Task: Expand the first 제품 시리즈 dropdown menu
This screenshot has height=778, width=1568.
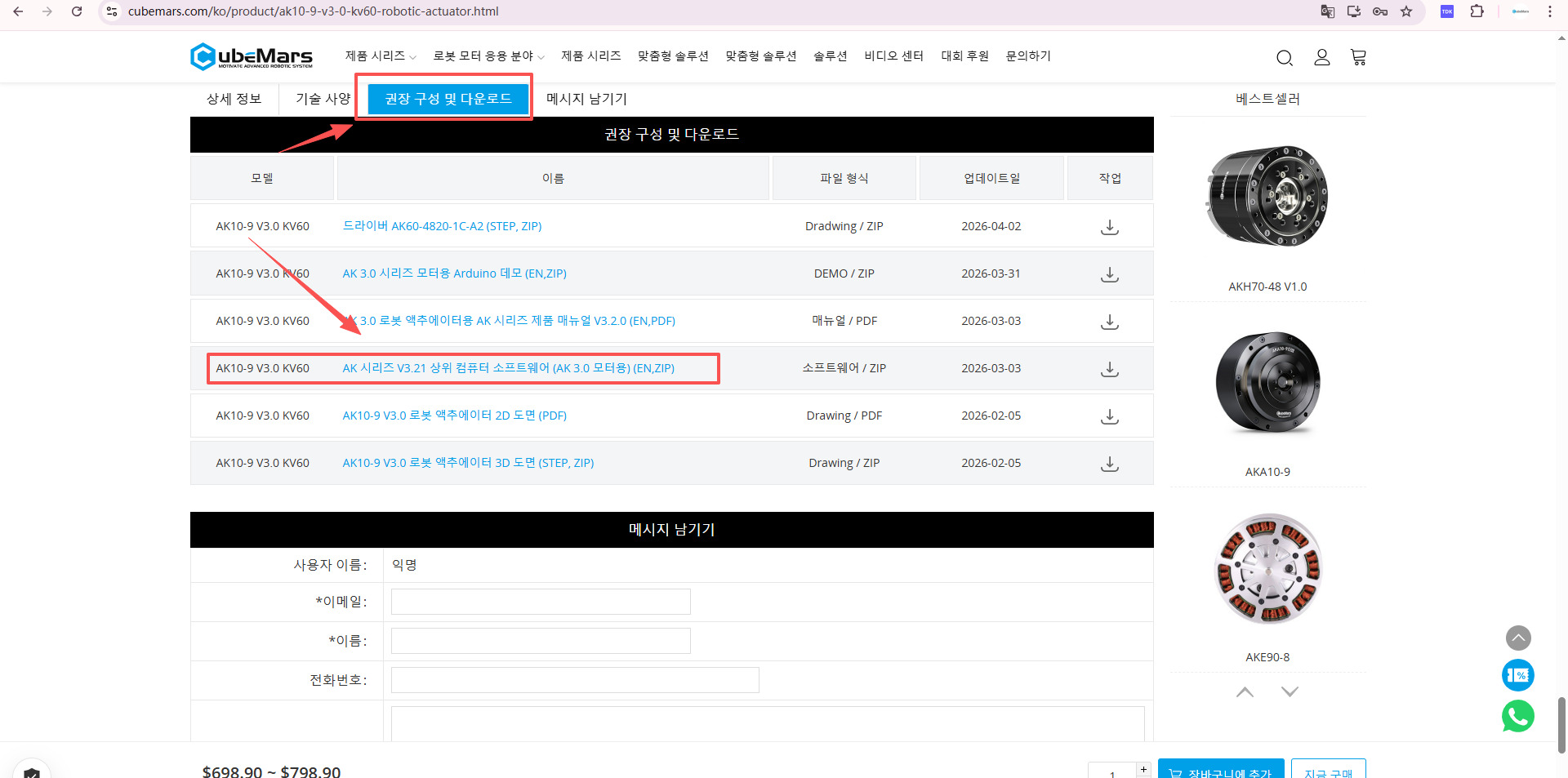Action: [x=381, y=56]
